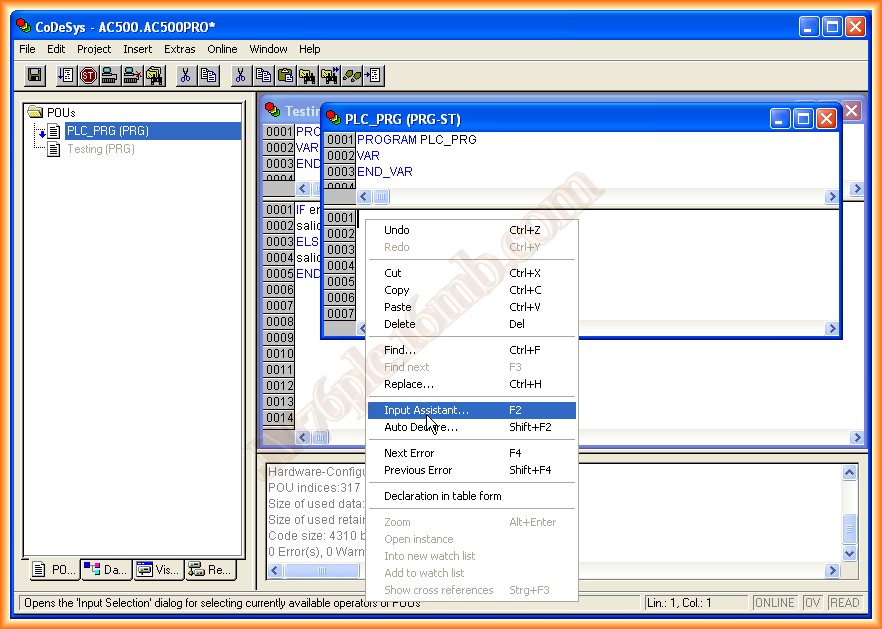This screenshot has height=629, width=882.
Task: Expand the Extras menu
Action: (x=180, y=49)
